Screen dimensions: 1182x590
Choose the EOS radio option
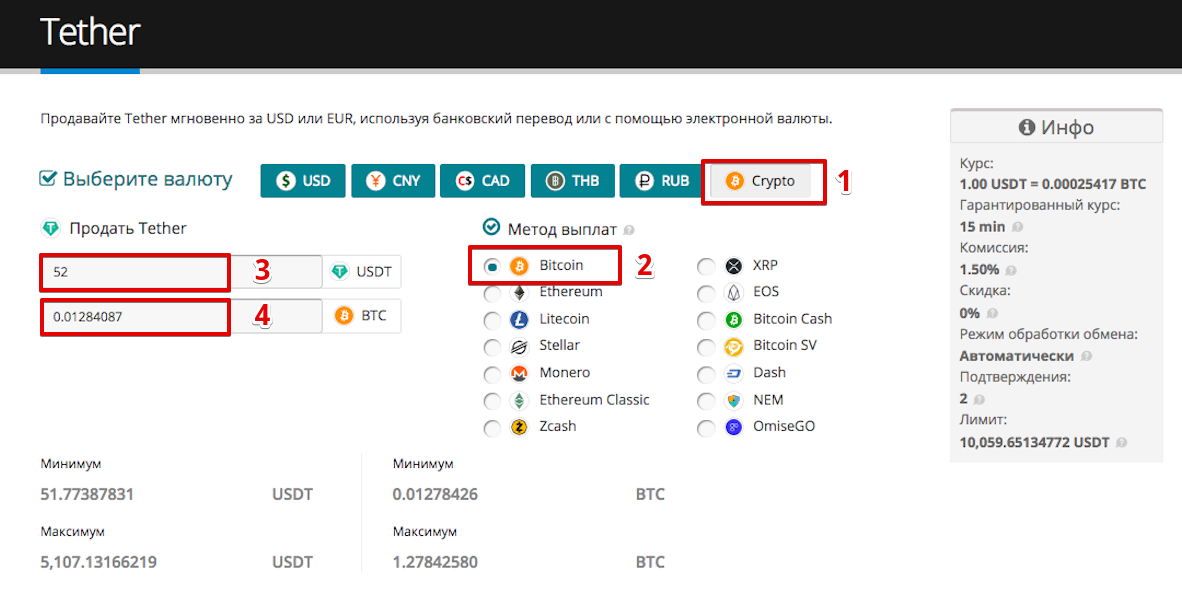click(x=706, y=293)
